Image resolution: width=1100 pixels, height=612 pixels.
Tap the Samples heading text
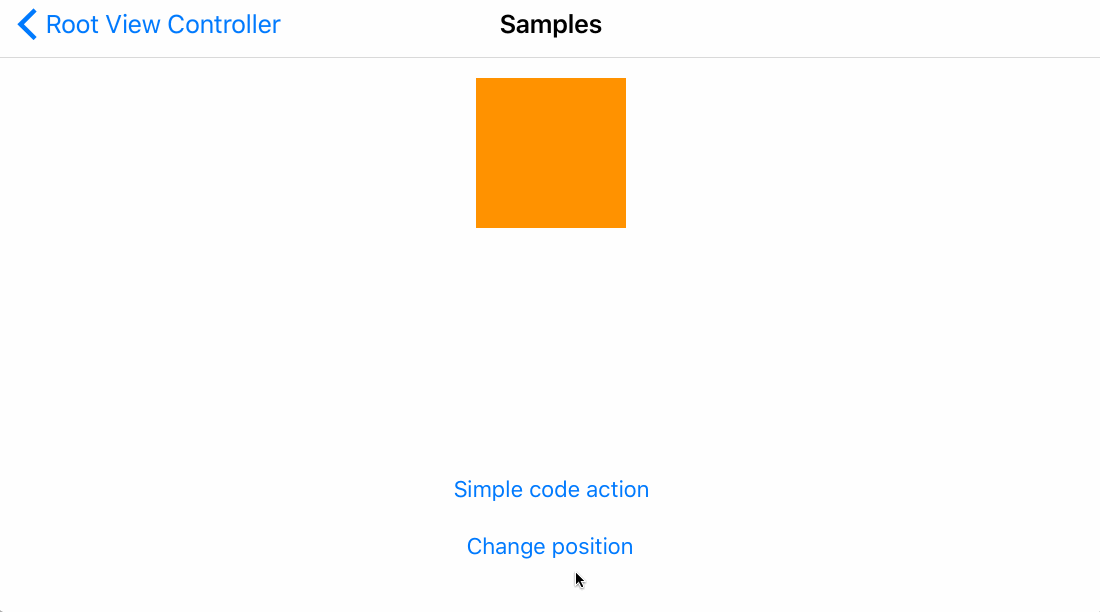click(550, 25)
